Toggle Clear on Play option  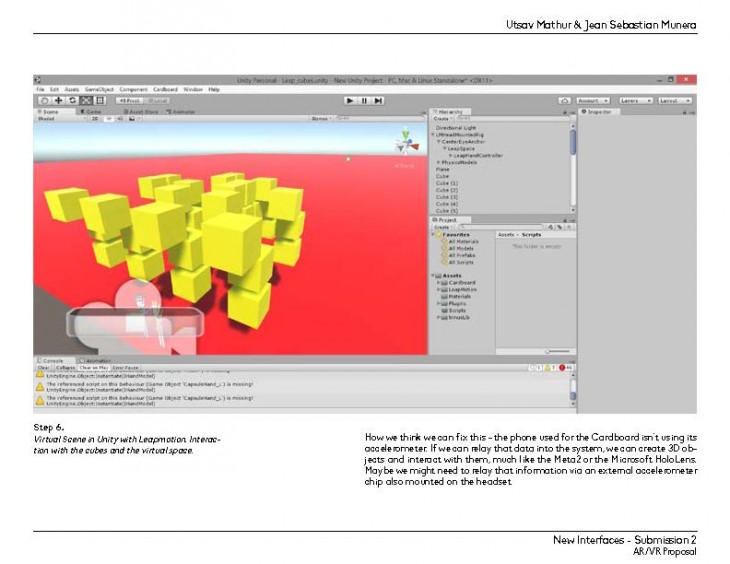[x=93, y=368]
